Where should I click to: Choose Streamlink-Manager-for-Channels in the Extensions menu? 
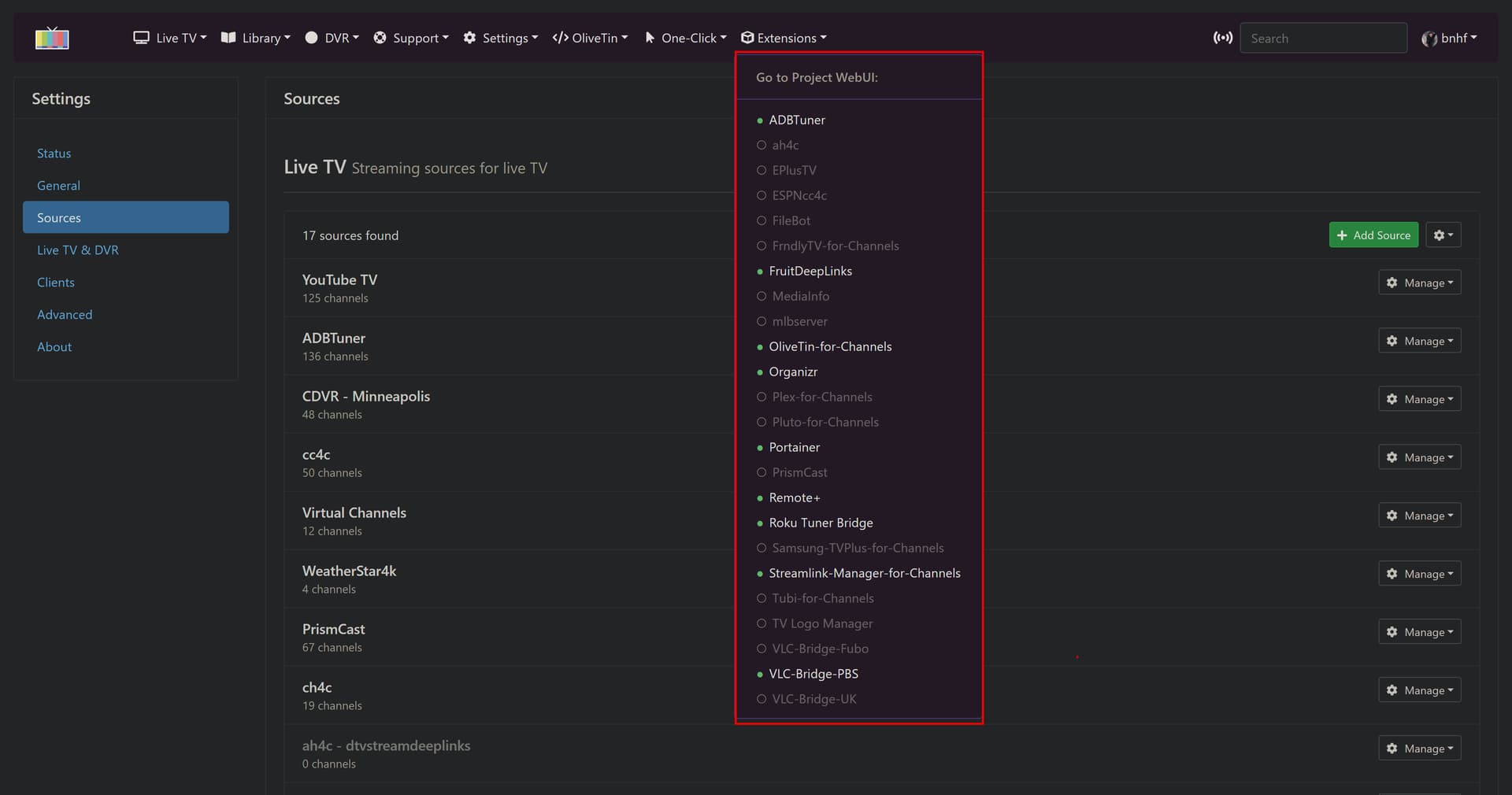point(864,573)
